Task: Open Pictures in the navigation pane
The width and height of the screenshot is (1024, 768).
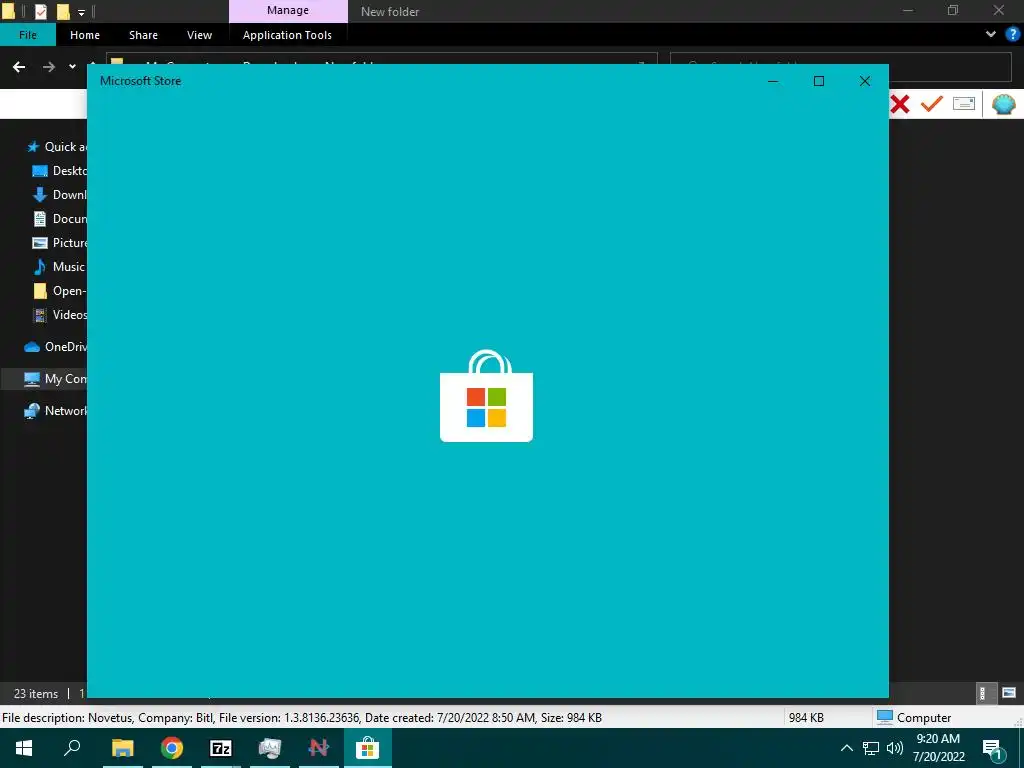Action: tap(59, 242)
